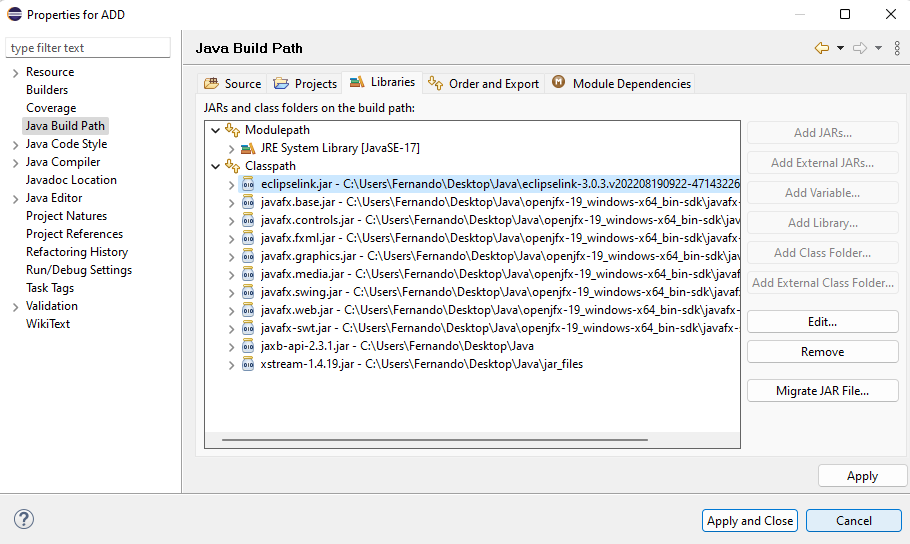Click the javafx.media.jar jar icon
910x544 pixels.
248,274
